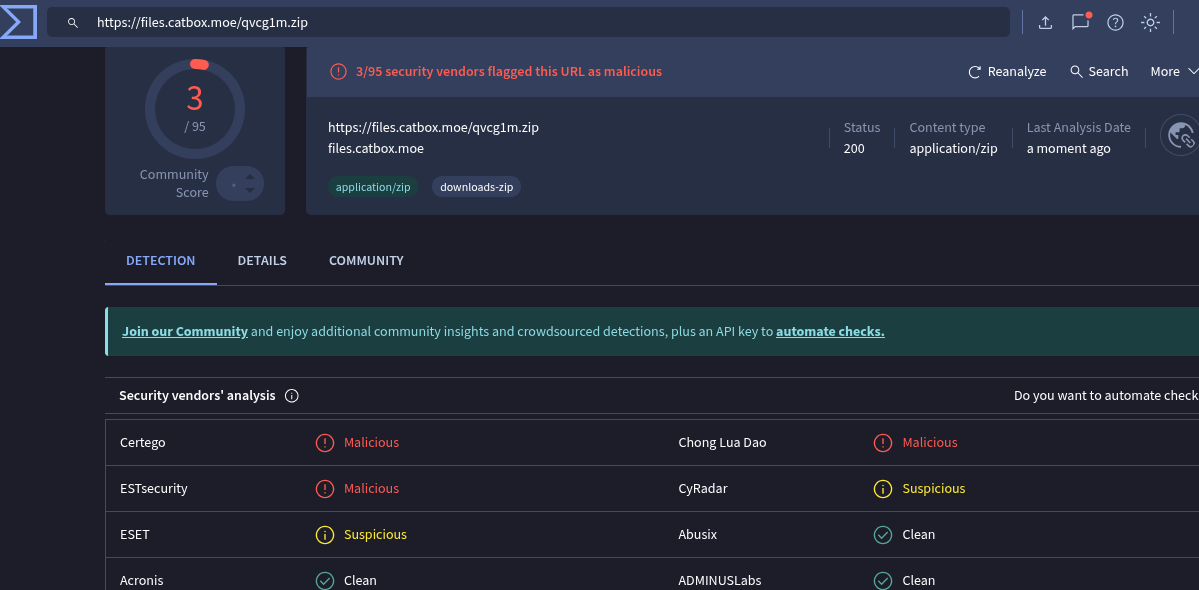
Task: Click the Chong Lua Dao malicious icon
Action: (x=883, y=442)
